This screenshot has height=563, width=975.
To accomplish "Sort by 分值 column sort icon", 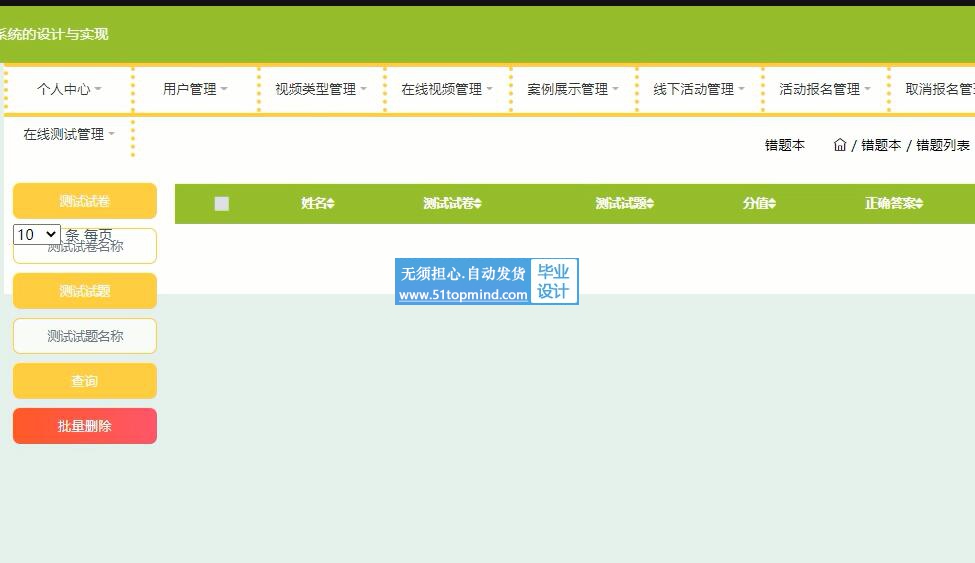I will (x=772, y=204).
